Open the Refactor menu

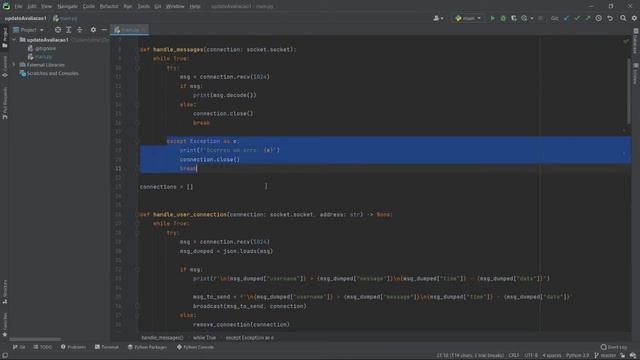[x=109, y=7]
